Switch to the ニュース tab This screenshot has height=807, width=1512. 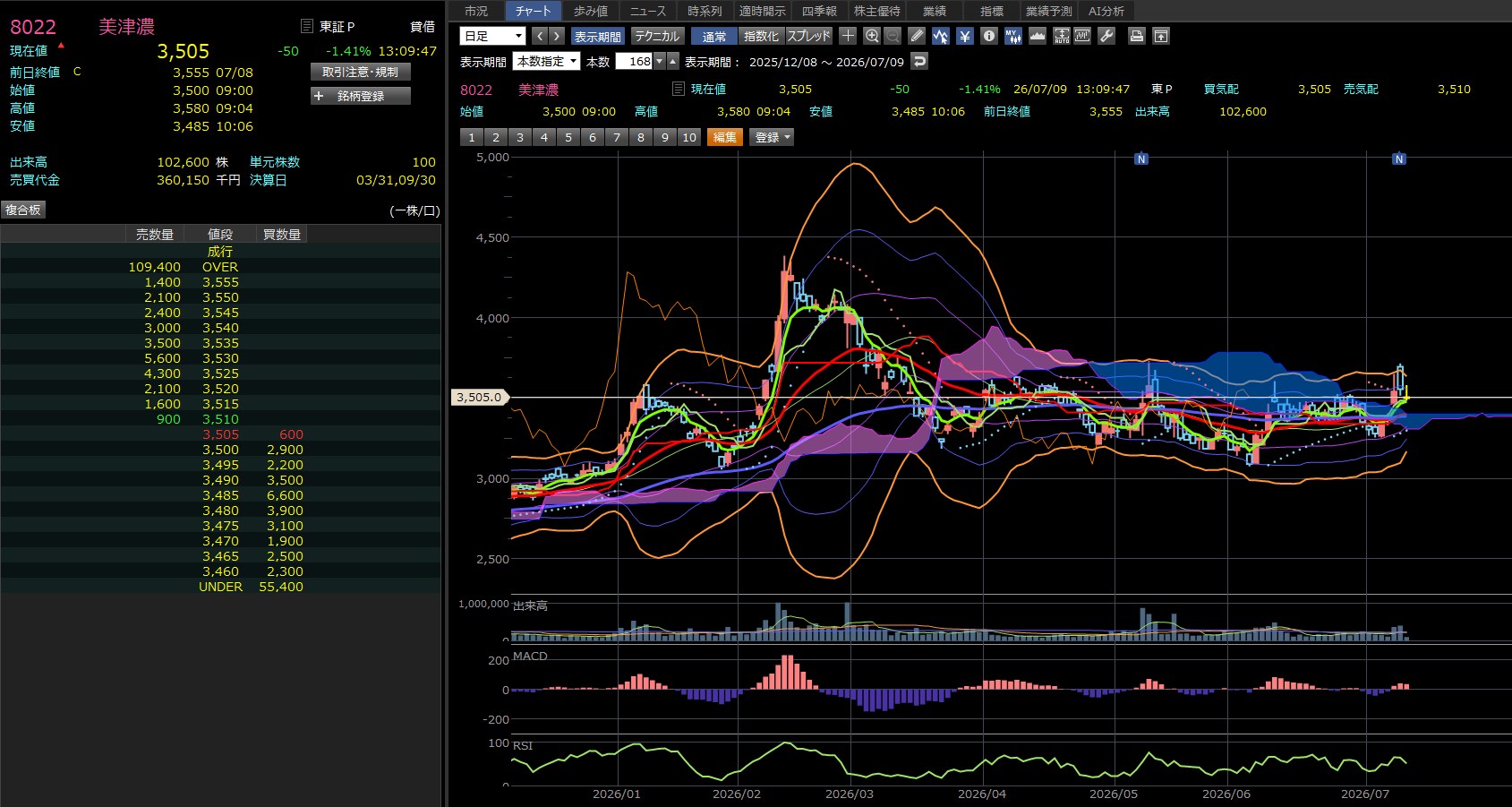click(648, 11)
